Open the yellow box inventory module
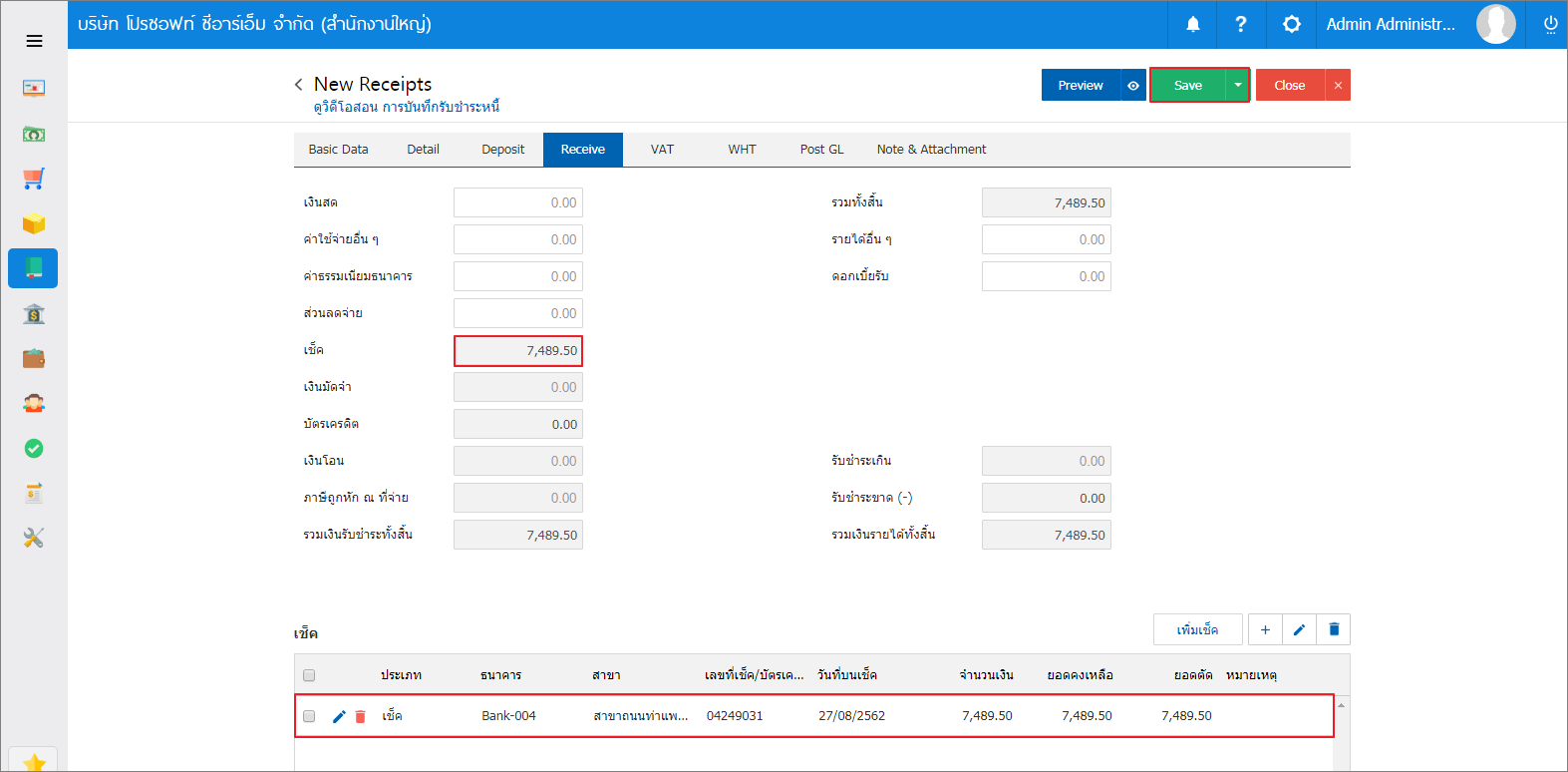 (x=34, y=223)
